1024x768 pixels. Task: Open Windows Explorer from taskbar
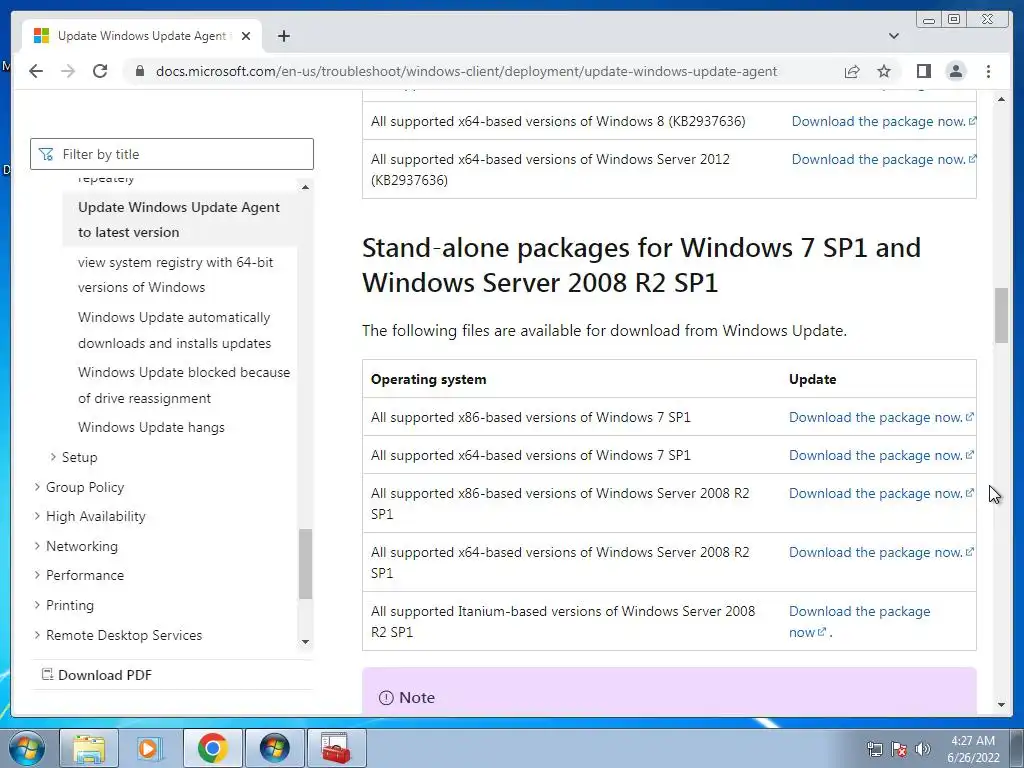(x=89, y=748)
